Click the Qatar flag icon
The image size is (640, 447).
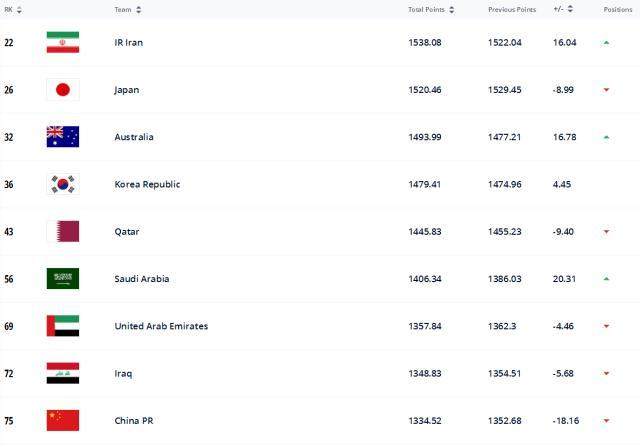pyautogui.click(x=62, y=232)
